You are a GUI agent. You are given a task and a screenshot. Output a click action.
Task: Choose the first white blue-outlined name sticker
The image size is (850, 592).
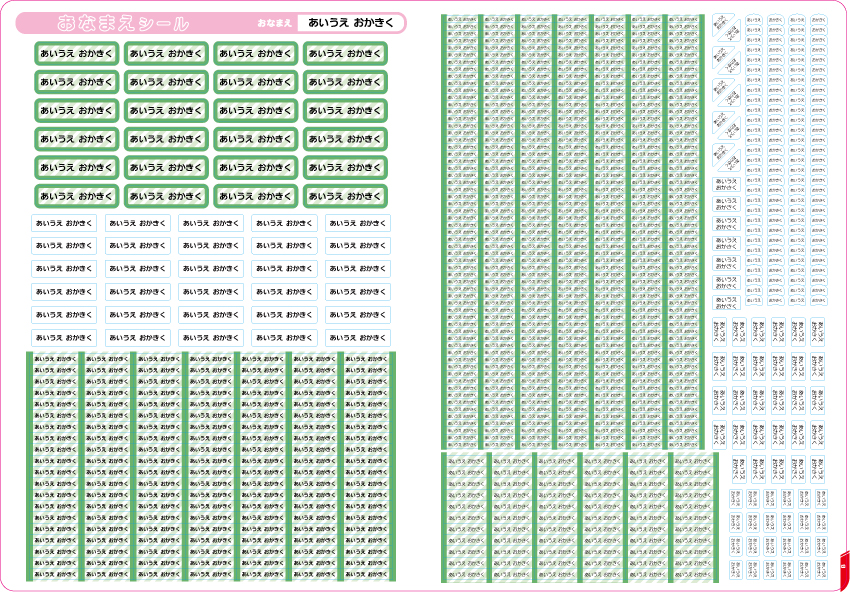(x=64, y=223)
